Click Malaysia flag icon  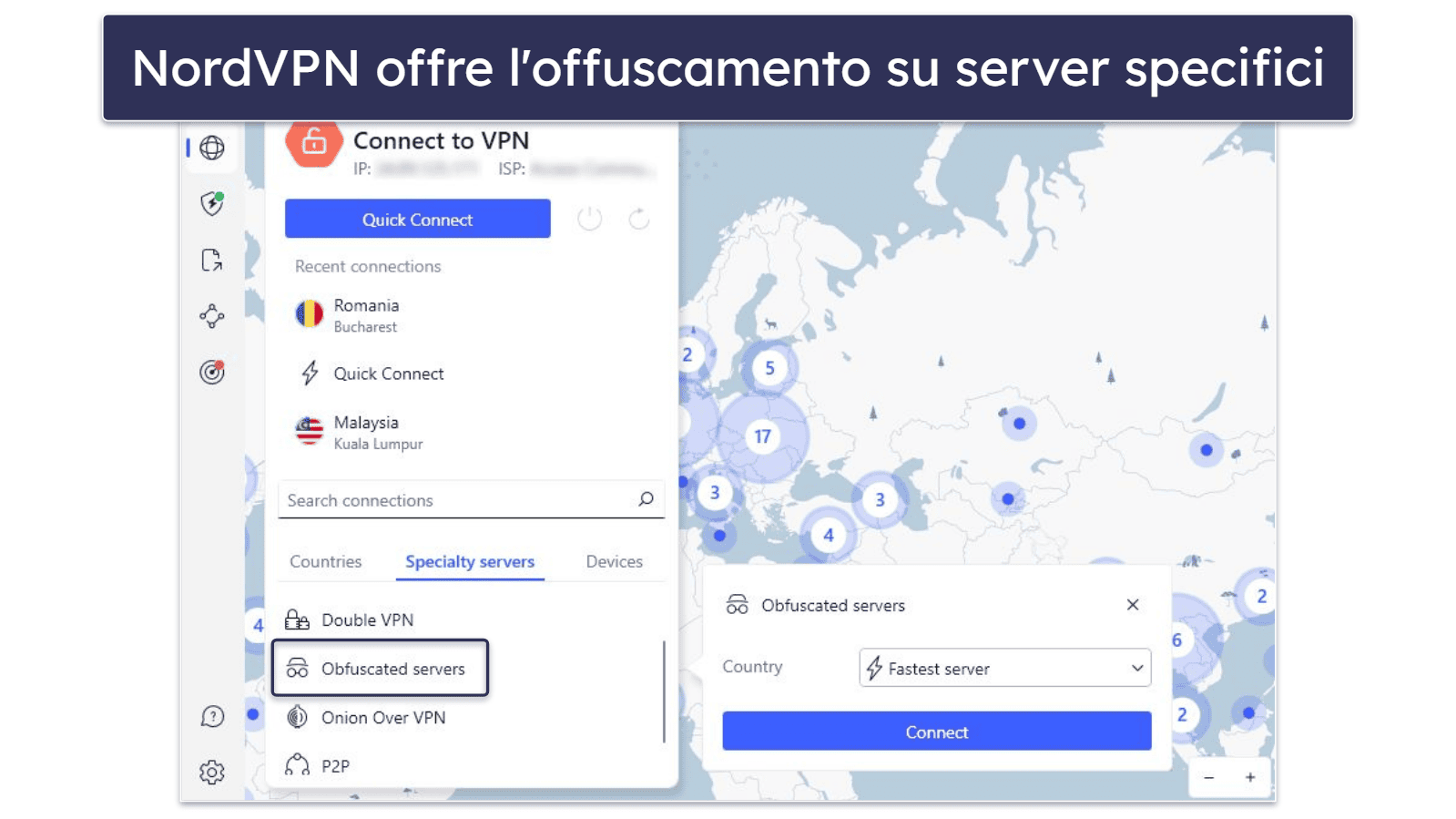(x=310, y=431)
